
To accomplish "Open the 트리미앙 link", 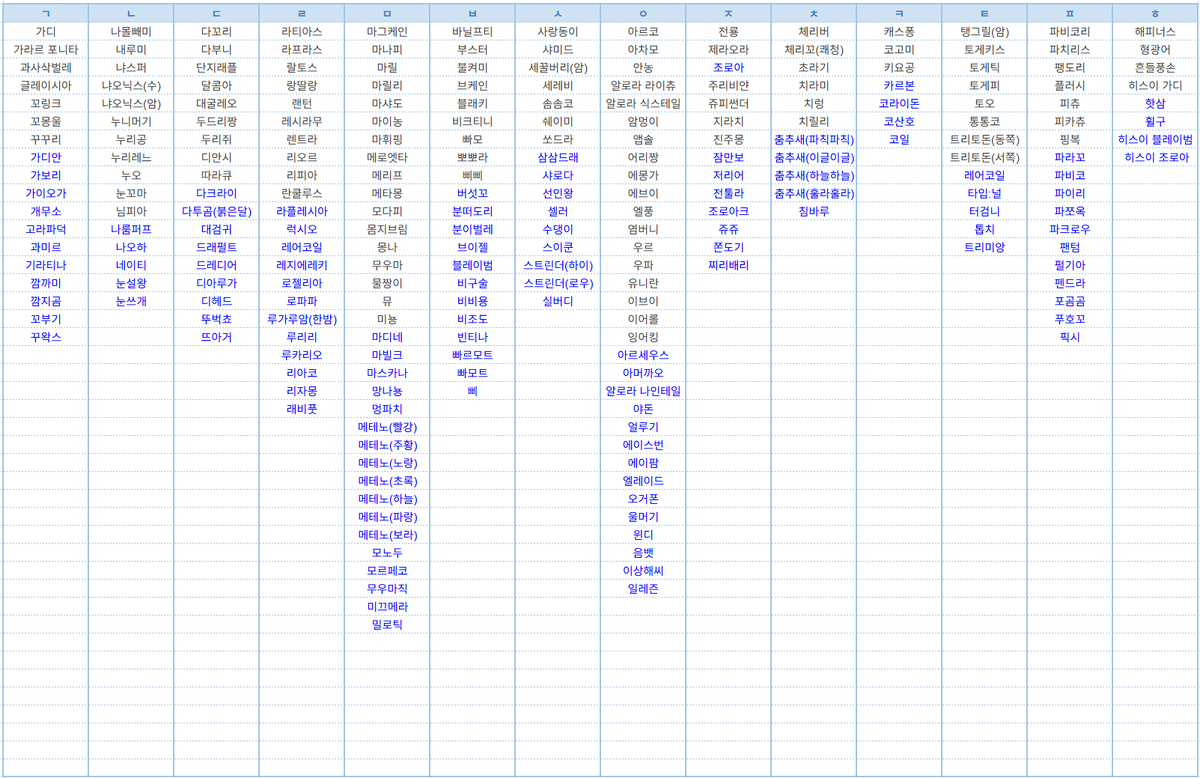I will (x=984, y=247).
